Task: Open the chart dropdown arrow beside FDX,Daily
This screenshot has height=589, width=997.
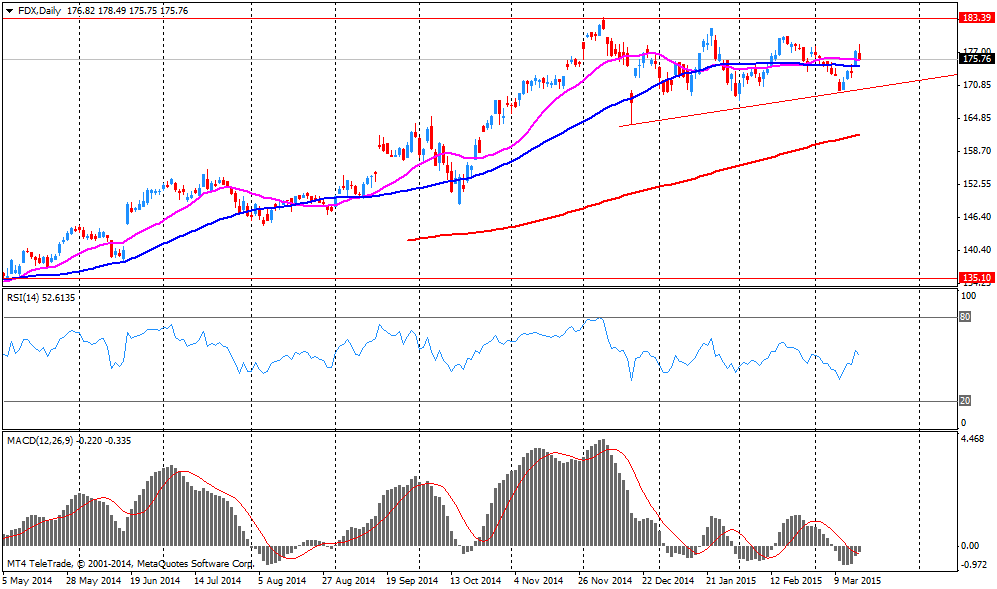Action: tap(9, 11)
